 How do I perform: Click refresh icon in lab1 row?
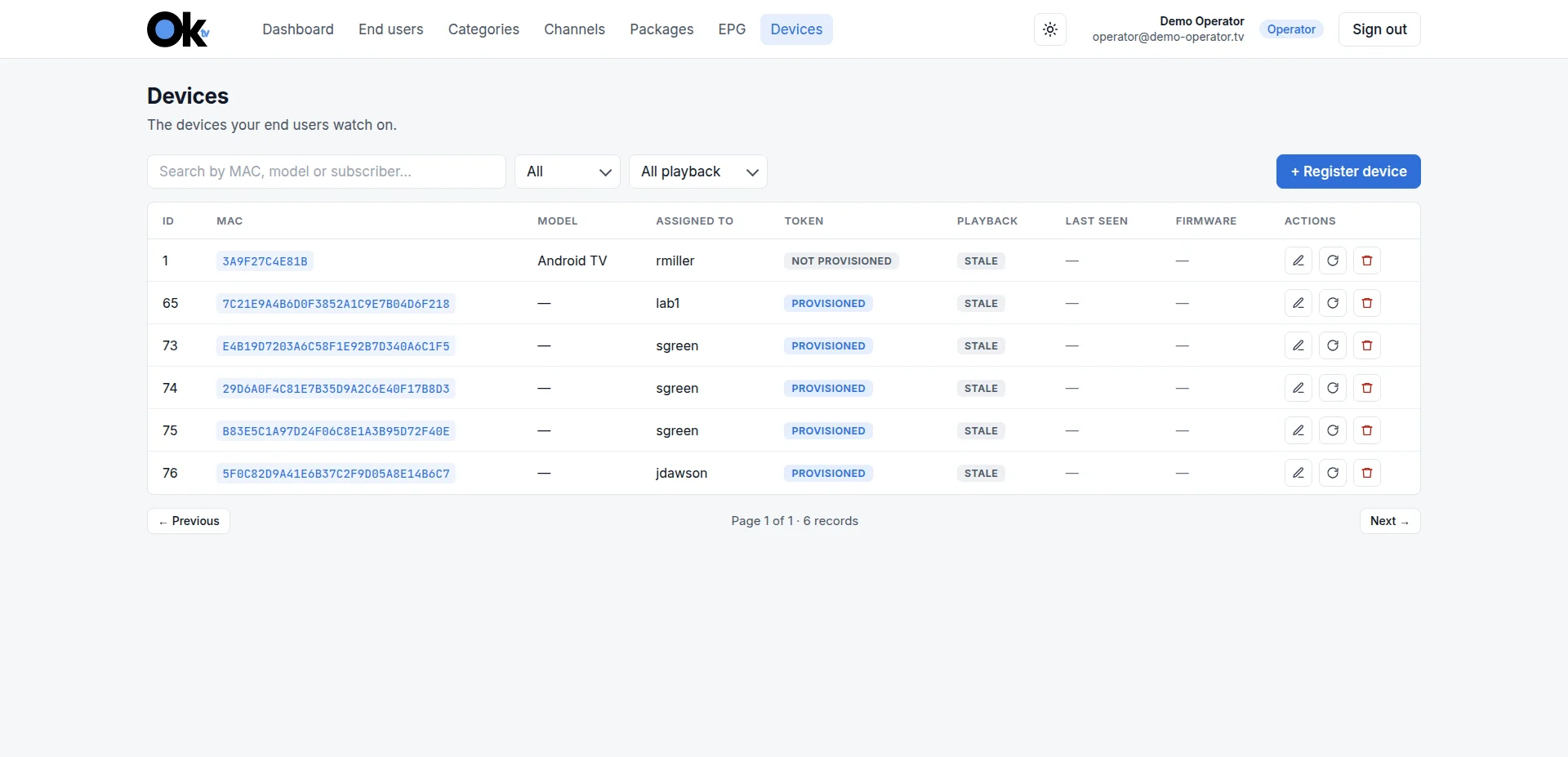point(1333,303)
